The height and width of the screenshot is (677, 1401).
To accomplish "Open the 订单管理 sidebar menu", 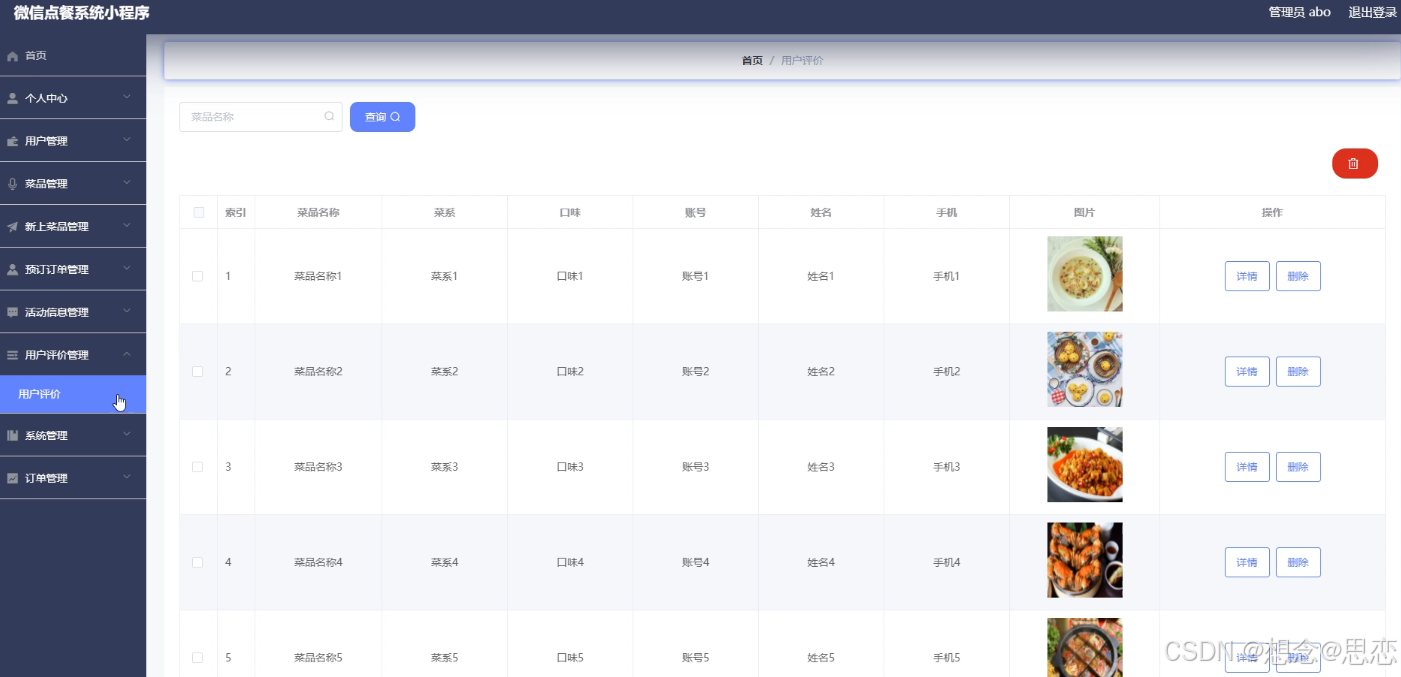I will pyautogui.click(x=73, y=479).
